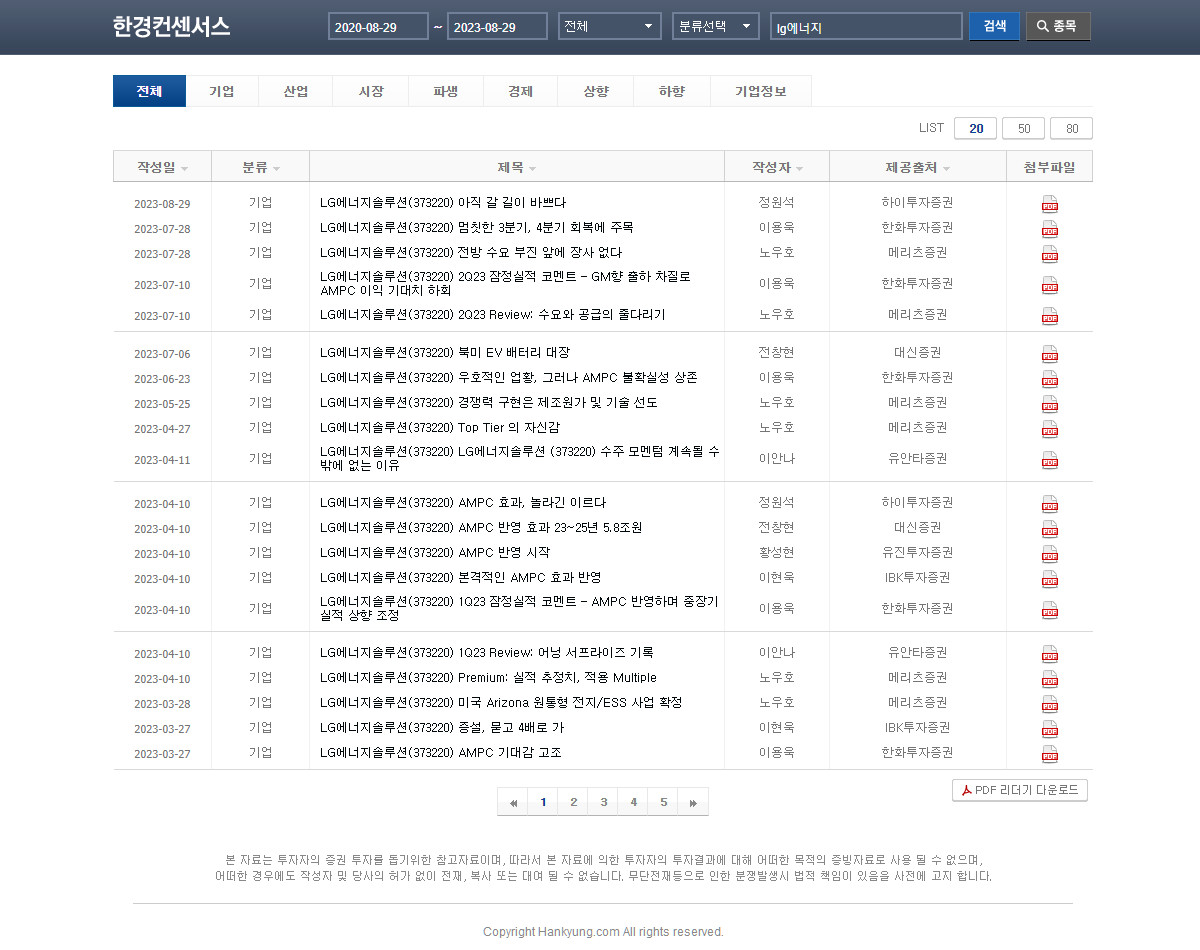The width and height of the screenshot is (1200, 950).
Task: Open PDF for AMPC 반영 시작 report
Action: 1049,554
